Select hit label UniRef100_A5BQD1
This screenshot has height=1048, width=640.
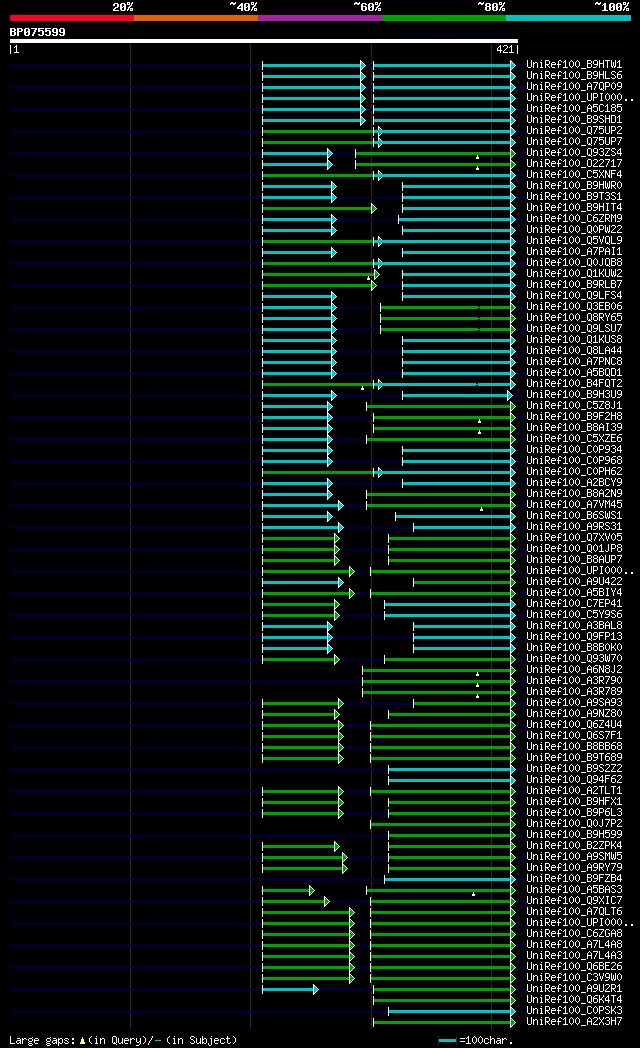(574, 372)
